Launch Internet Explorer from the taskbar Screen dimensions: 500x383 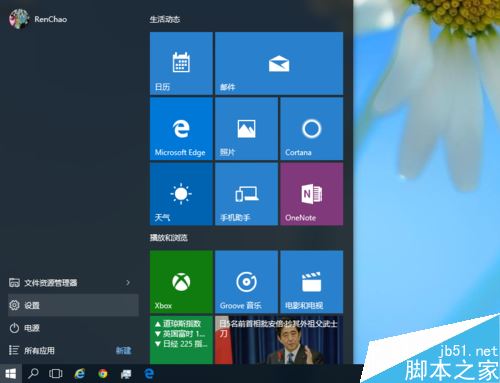[x=79, y=374]
